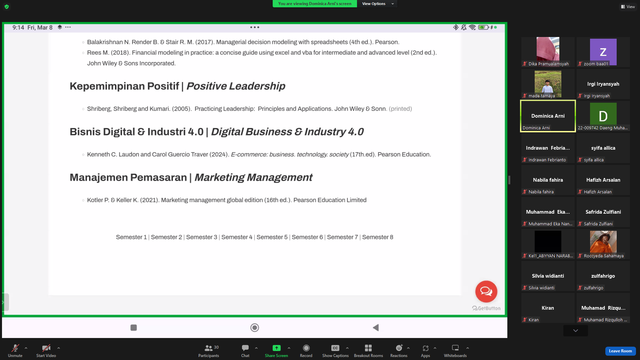The width and height of the screenshot is (640, 360).
Task: Click the 'You are viewing Dominica Arni's screen' banner
Action: pos(315,4)
